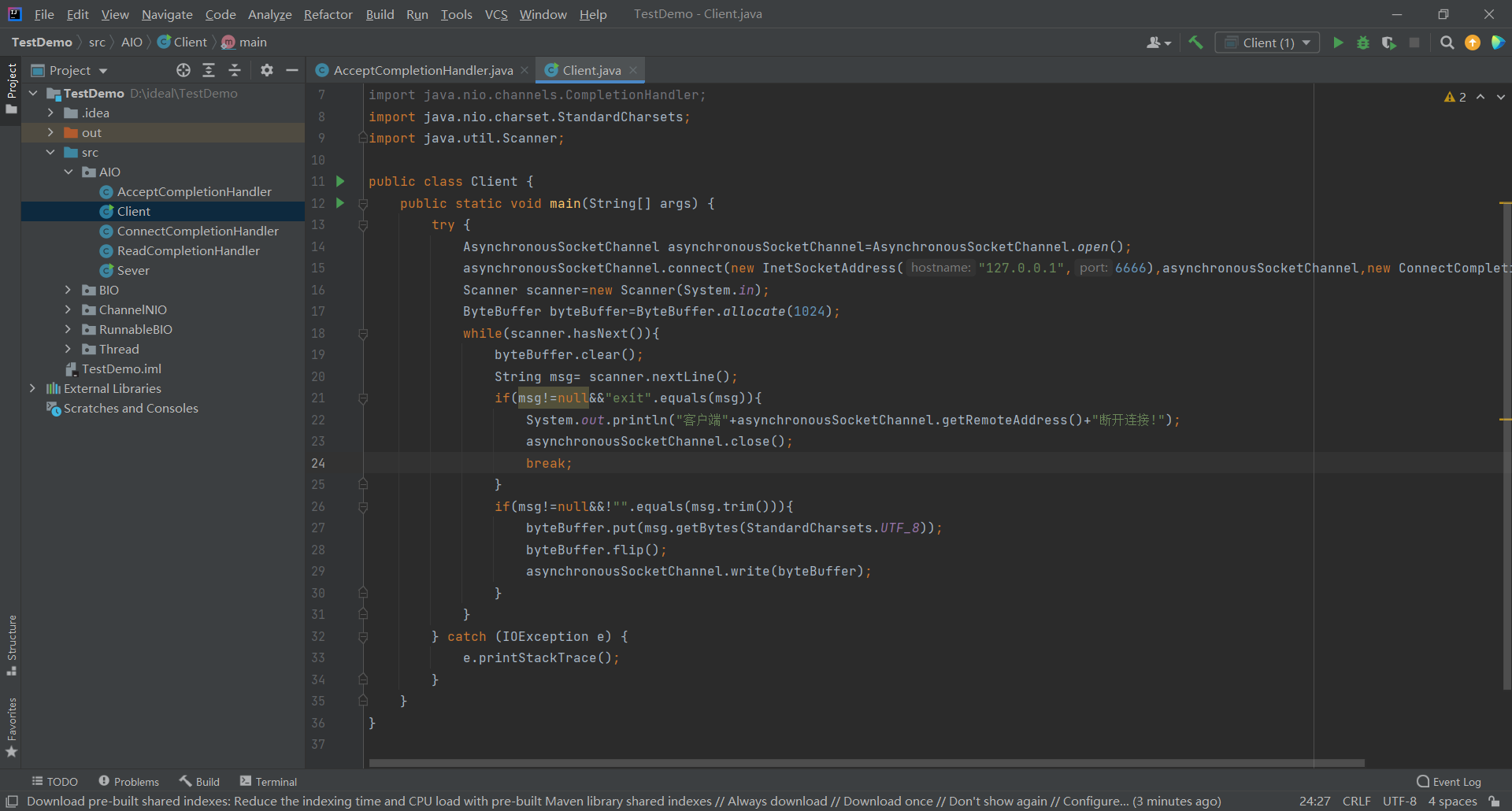This screenshot has height=811, width=1512.
Task: Toggle fold marker at imports line 9
Action: coord(363,138)
